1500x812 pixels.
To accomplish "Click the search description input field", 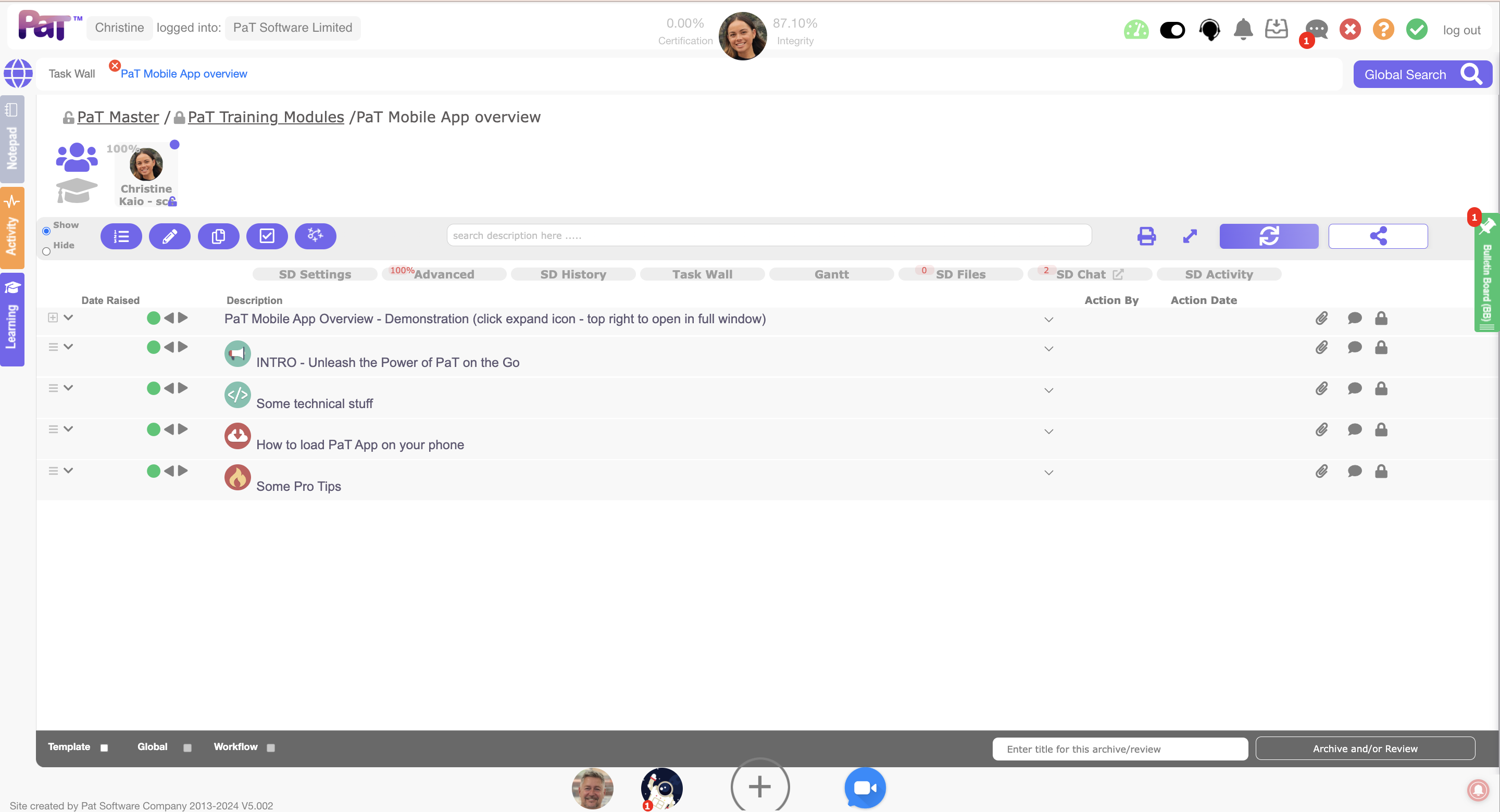I will (x=769, y=235).
